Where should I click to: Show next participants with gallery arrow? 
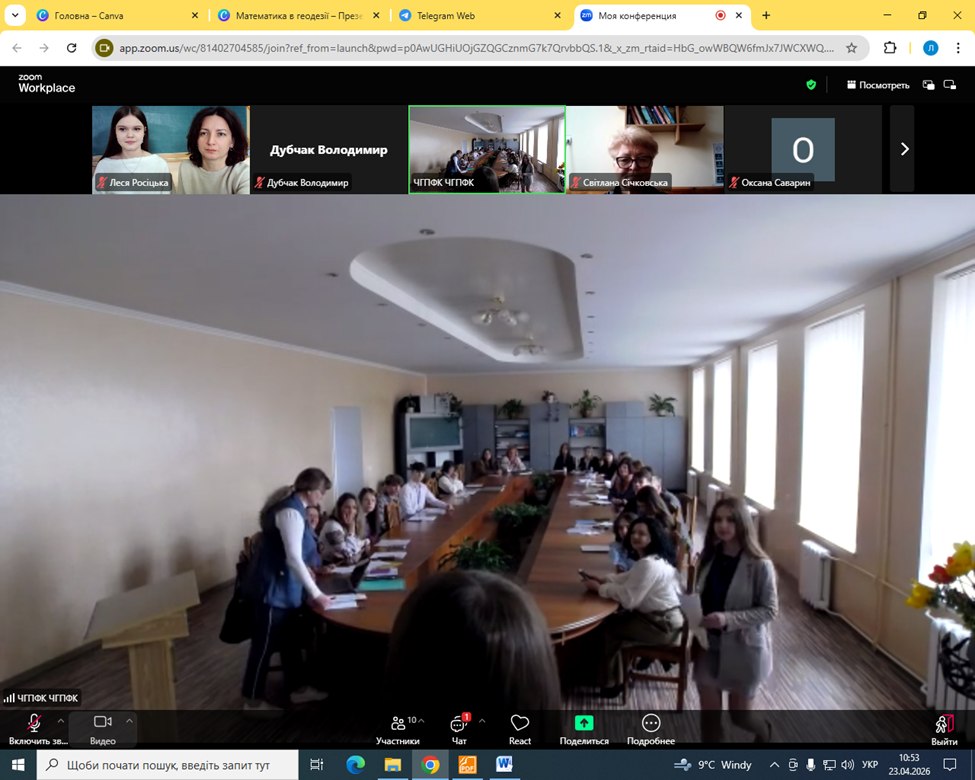(904, 149)
